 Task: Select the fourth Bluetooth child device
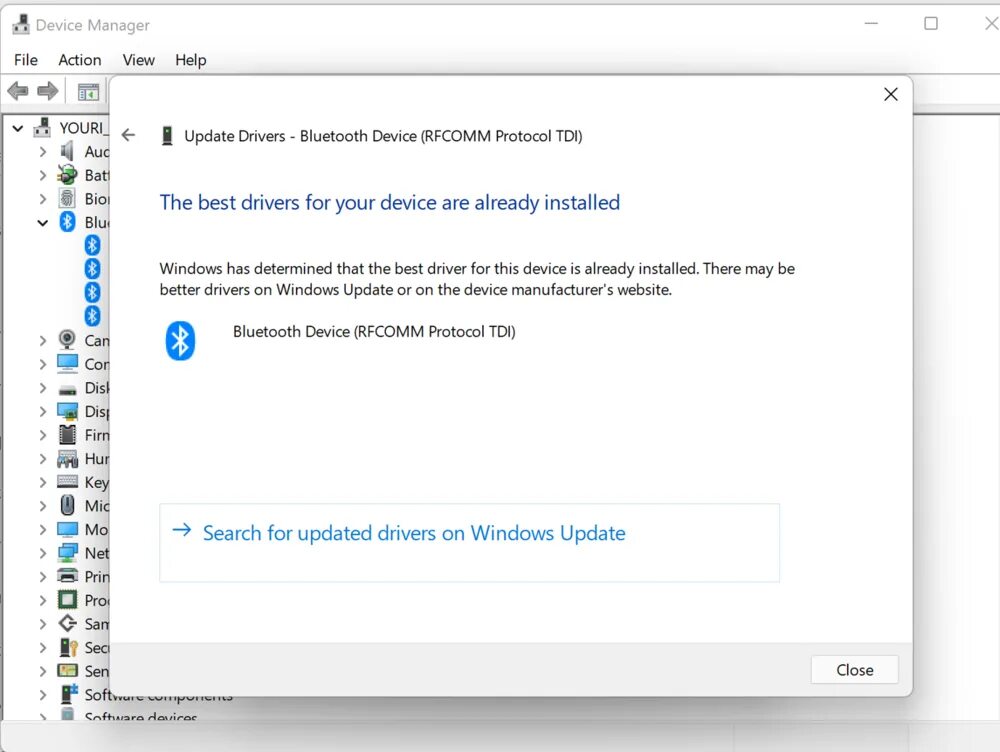[x=92, y=316]
